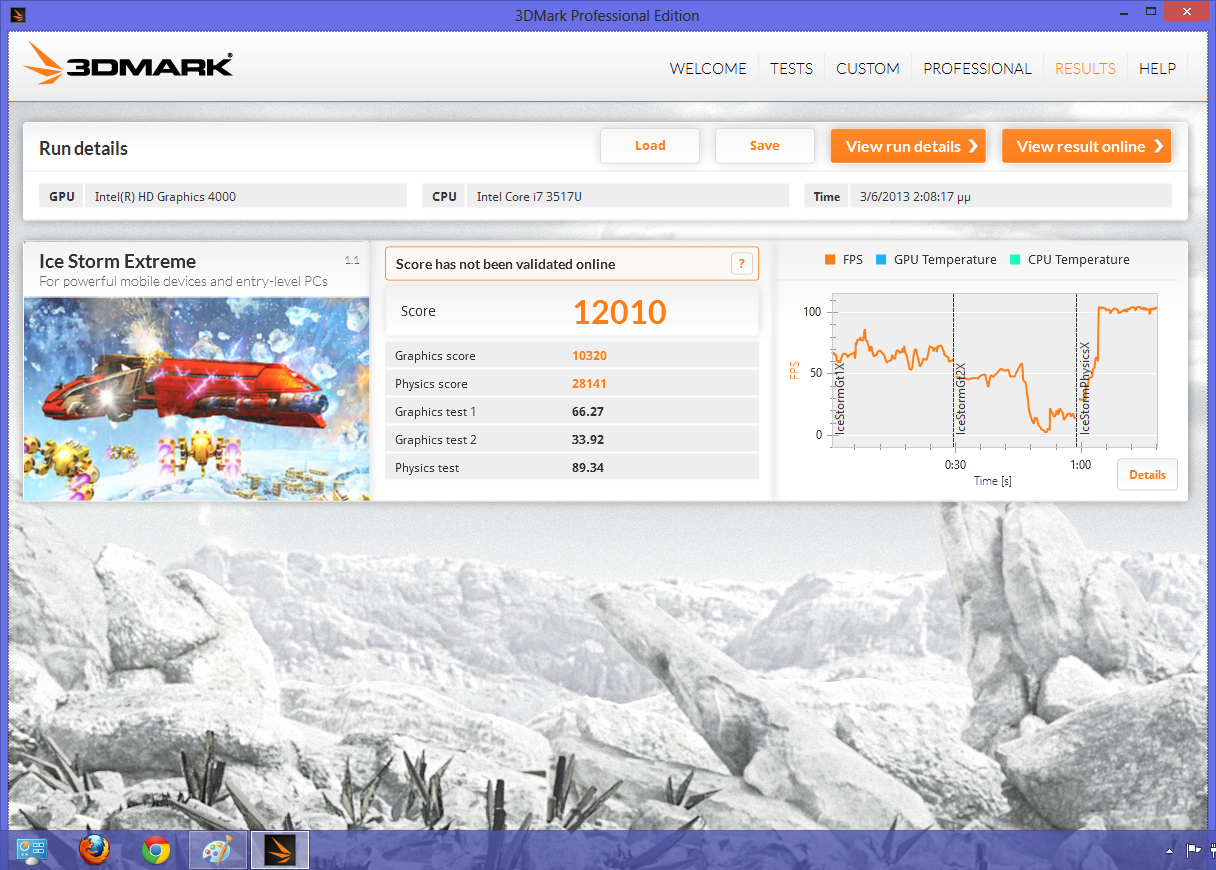
Task: Click the Ice Storm Extreme title
Action: pyautogui.click(x=117, y=262)
